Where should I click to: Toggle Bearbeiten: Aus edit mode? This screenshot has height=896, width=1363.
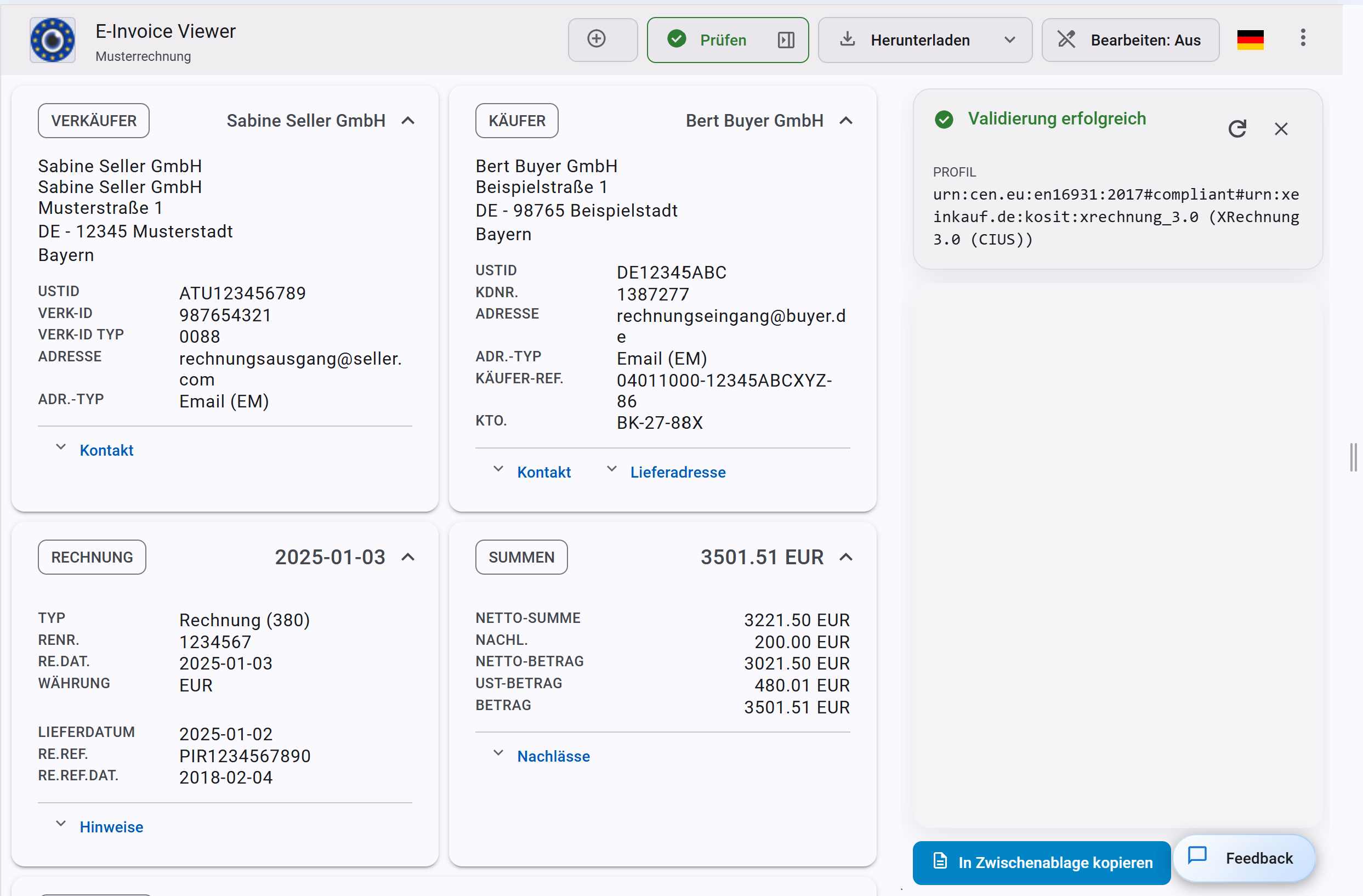click(1130, 39)
